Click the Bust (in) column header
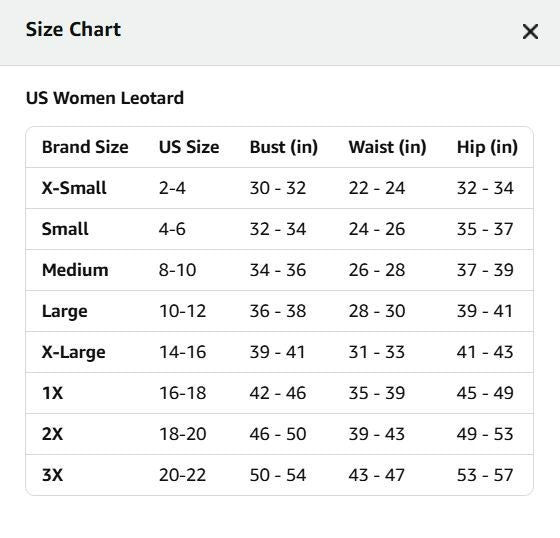 [x=284, y=147]
